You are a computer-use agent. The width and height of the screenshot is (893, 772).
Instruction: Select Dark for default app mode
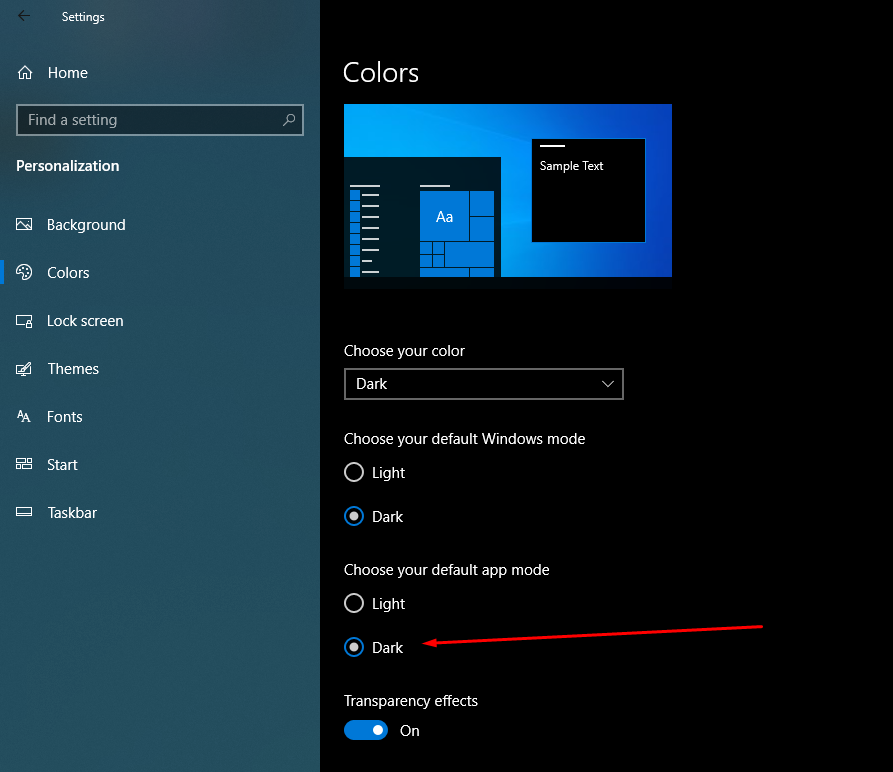(354, 647)
